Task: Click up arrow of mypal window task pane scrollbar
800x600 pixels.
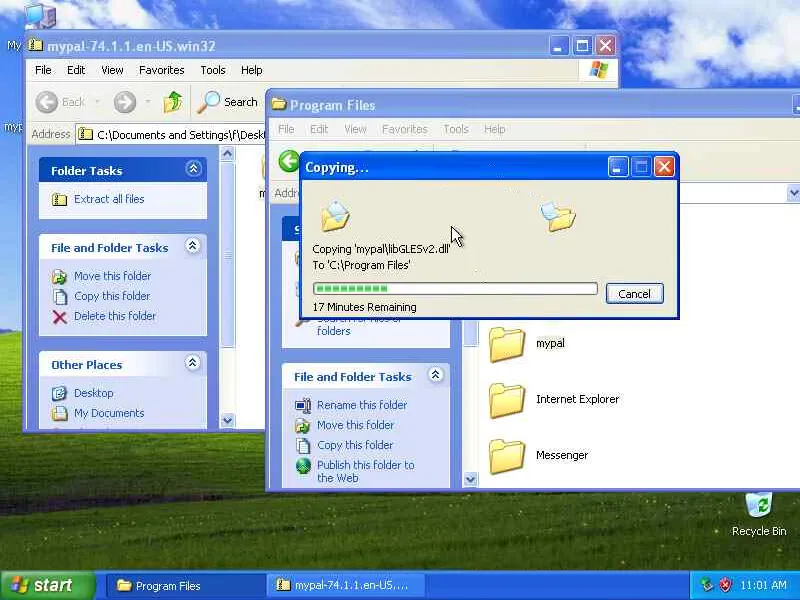Action: 228,154
